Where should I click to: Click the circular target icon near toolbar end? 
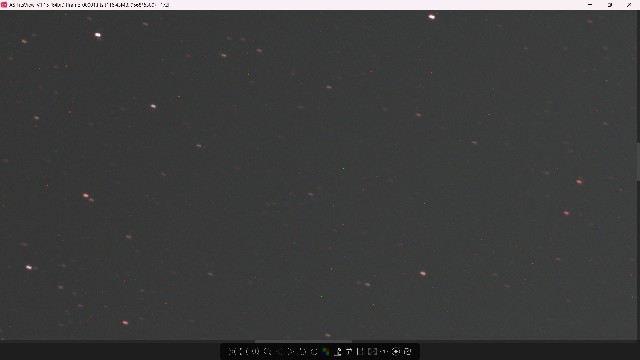[396, 351]
